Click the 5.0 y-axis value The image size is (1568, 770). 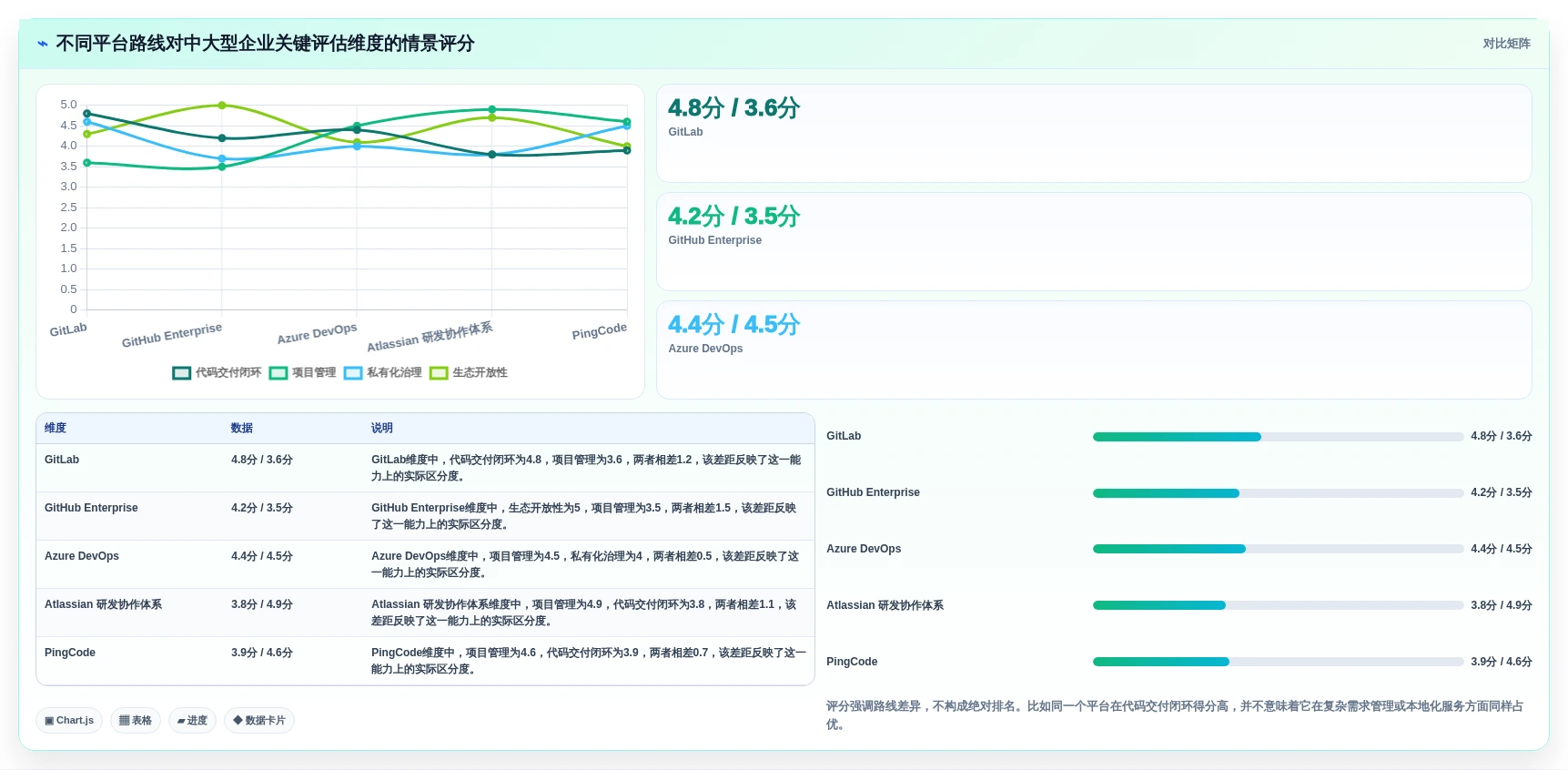[x=69, y=105]
